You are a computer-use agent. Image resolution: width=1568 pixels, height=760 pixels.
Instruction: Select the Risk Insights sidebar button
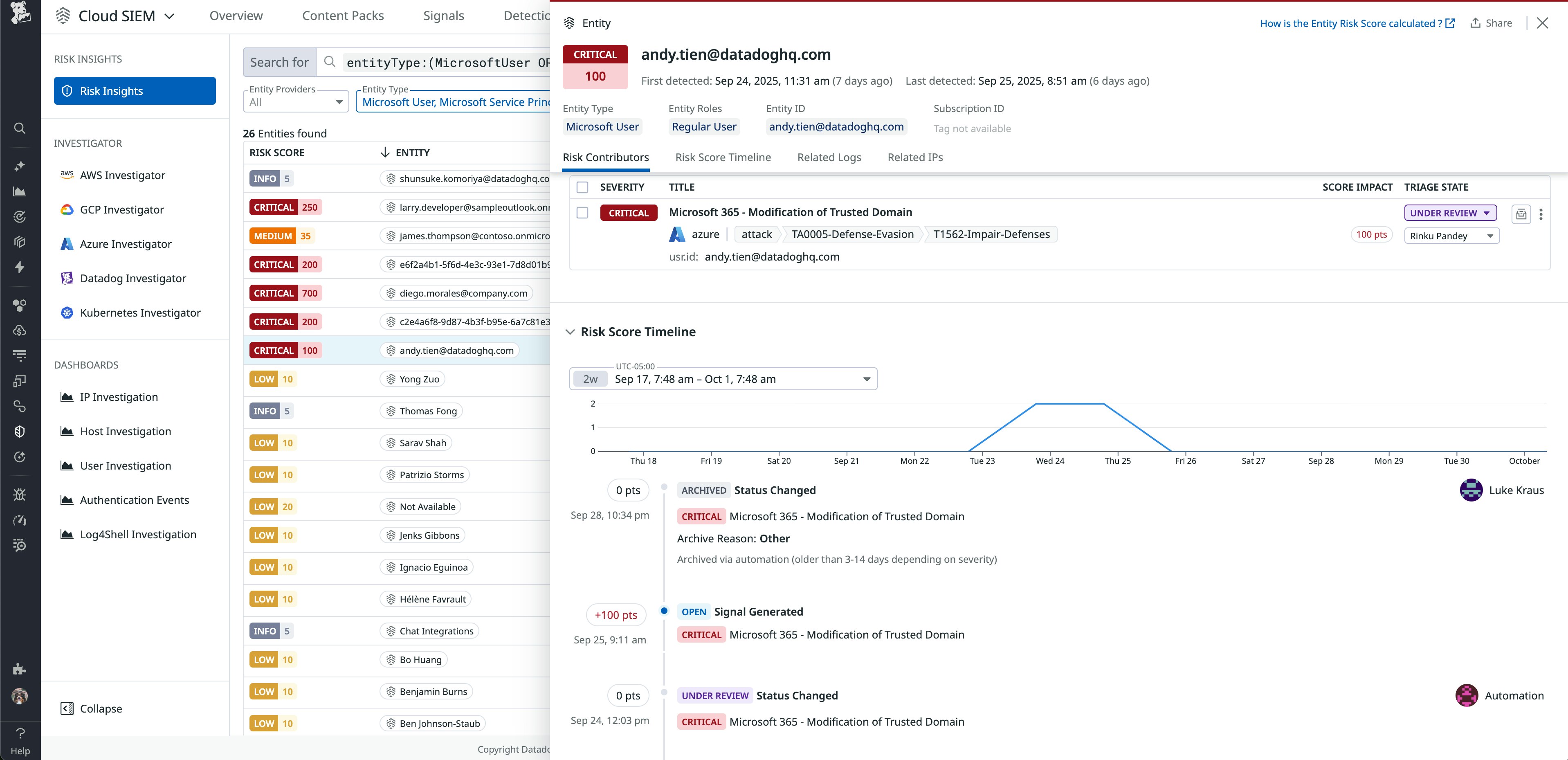coord(135,91)
